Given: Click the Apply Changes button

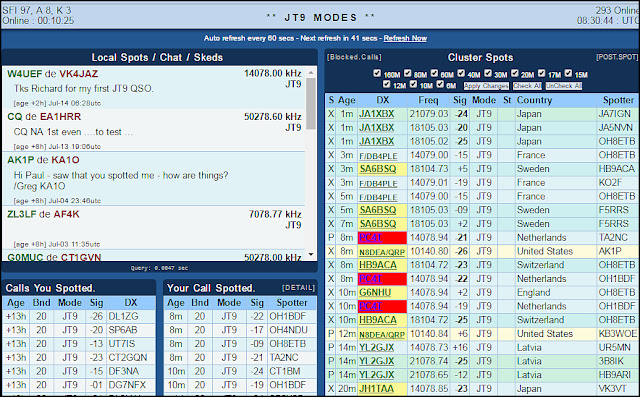Looking at the screenshot, I should tap(486, 86).
